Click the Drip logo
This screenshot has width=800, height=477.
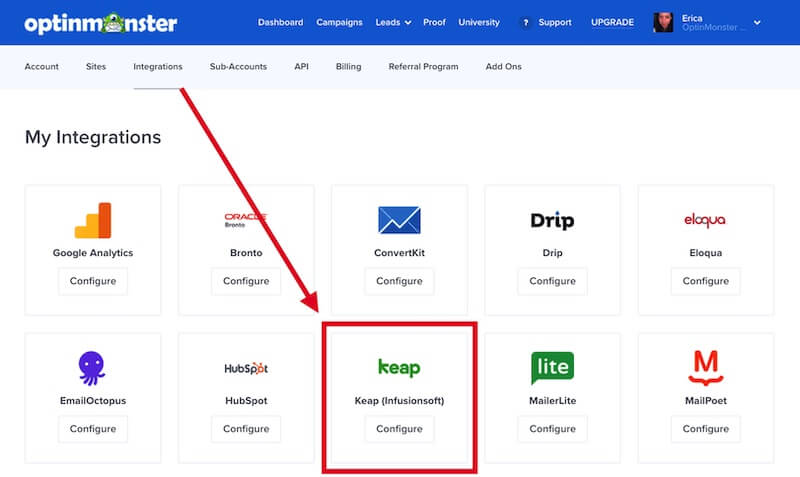pos(552,220)
